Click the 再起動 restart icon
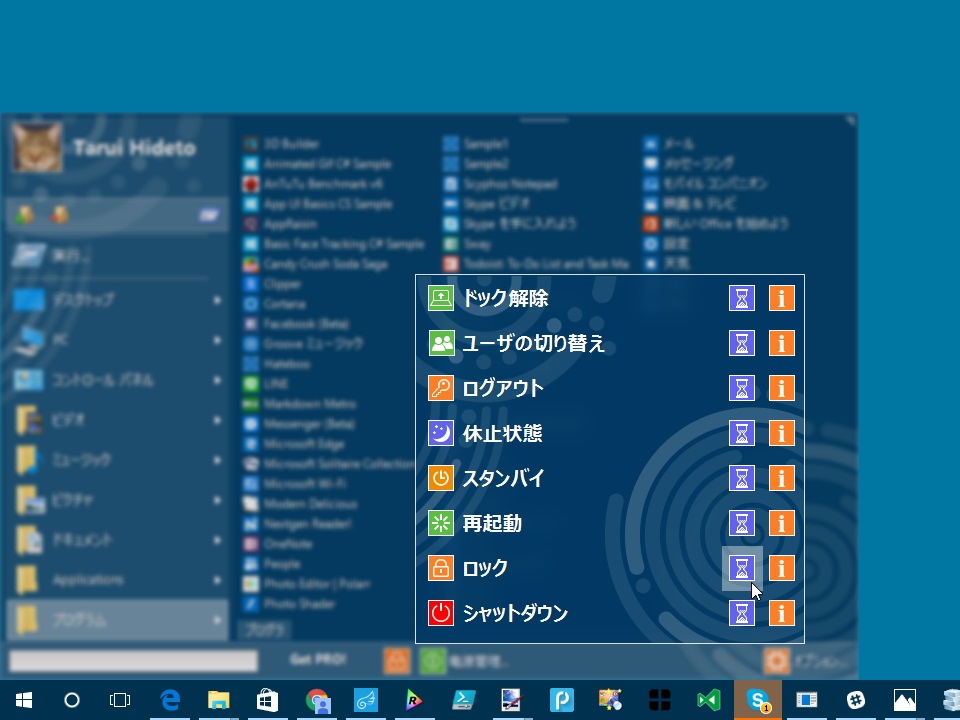This screenshot has height=720, width=960. tap(441, 523)
